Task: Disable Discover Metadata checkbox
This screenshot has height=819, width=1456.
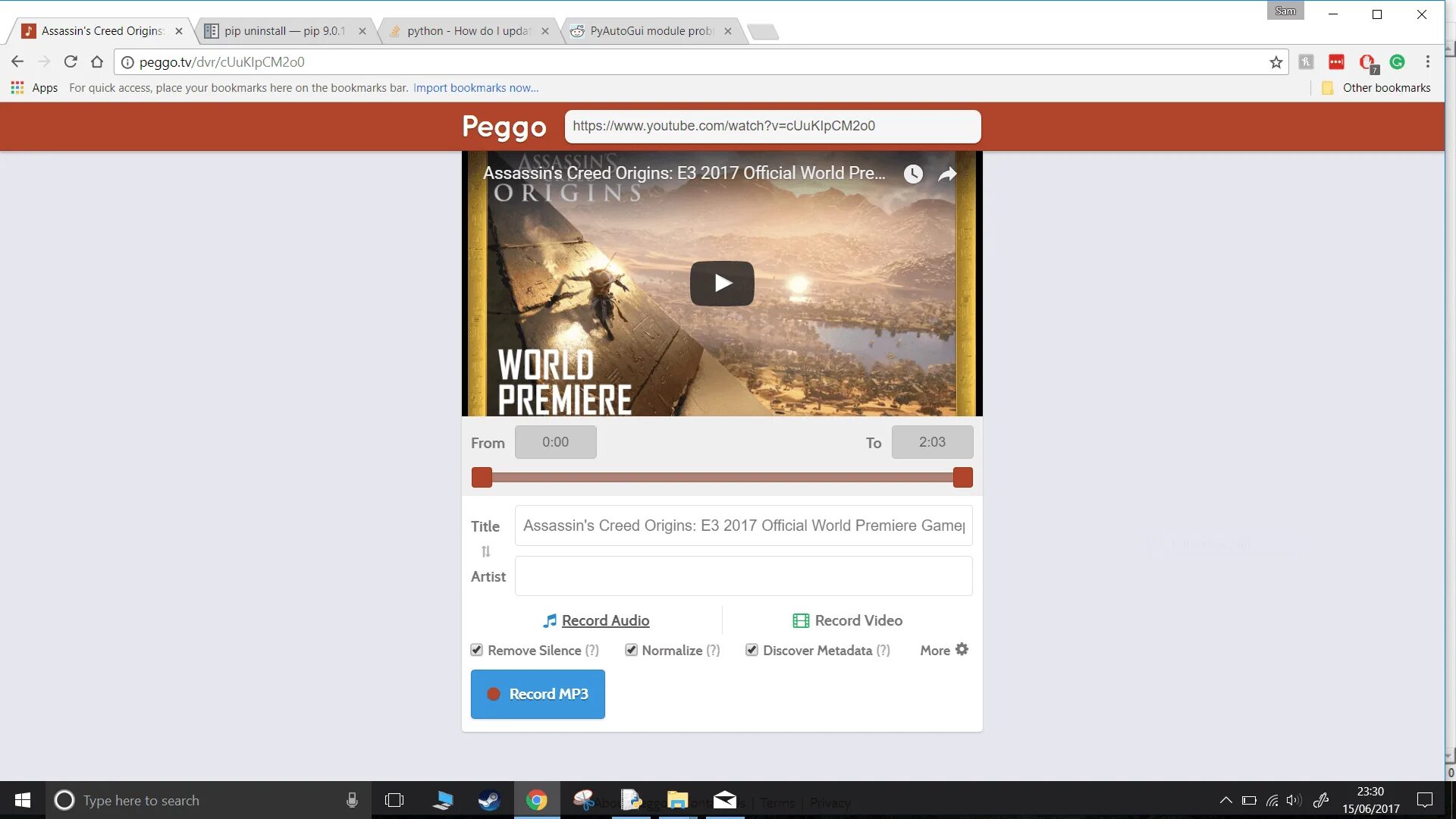Action: [x=752, y=650]
